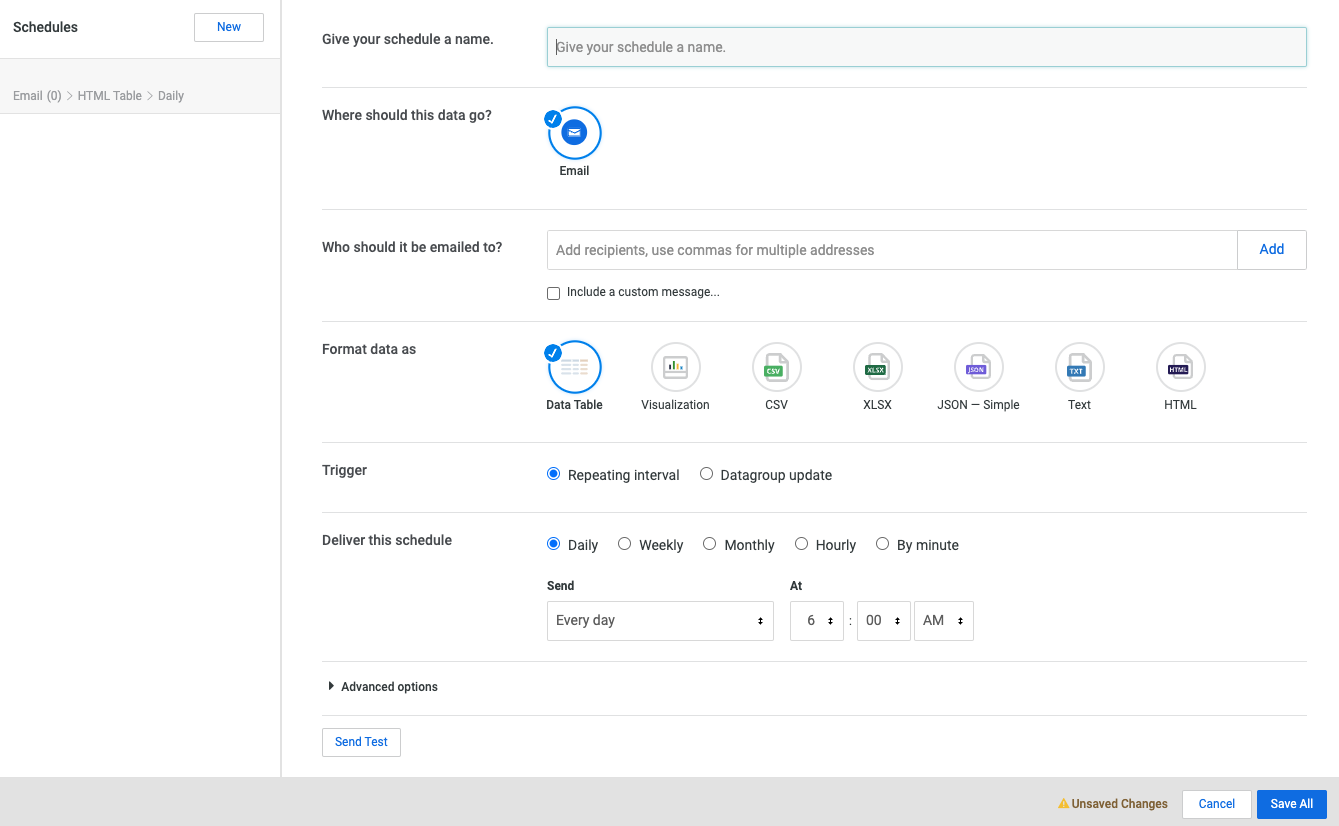The image size is (1339, 826).
Task: Expand Advanced options section
Action: [382, 687]
